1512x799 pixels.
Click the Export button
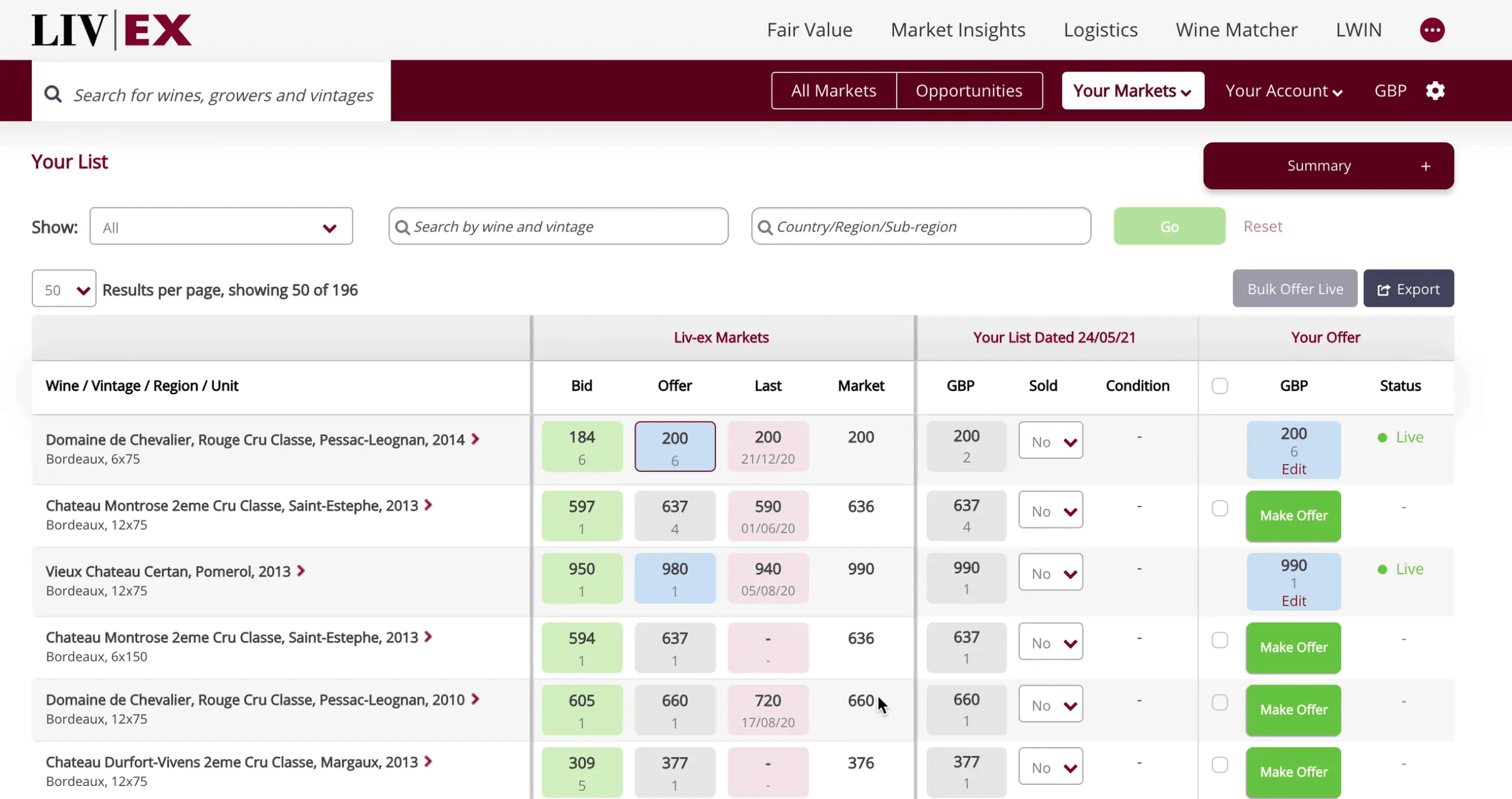[x=1408, y=288]
